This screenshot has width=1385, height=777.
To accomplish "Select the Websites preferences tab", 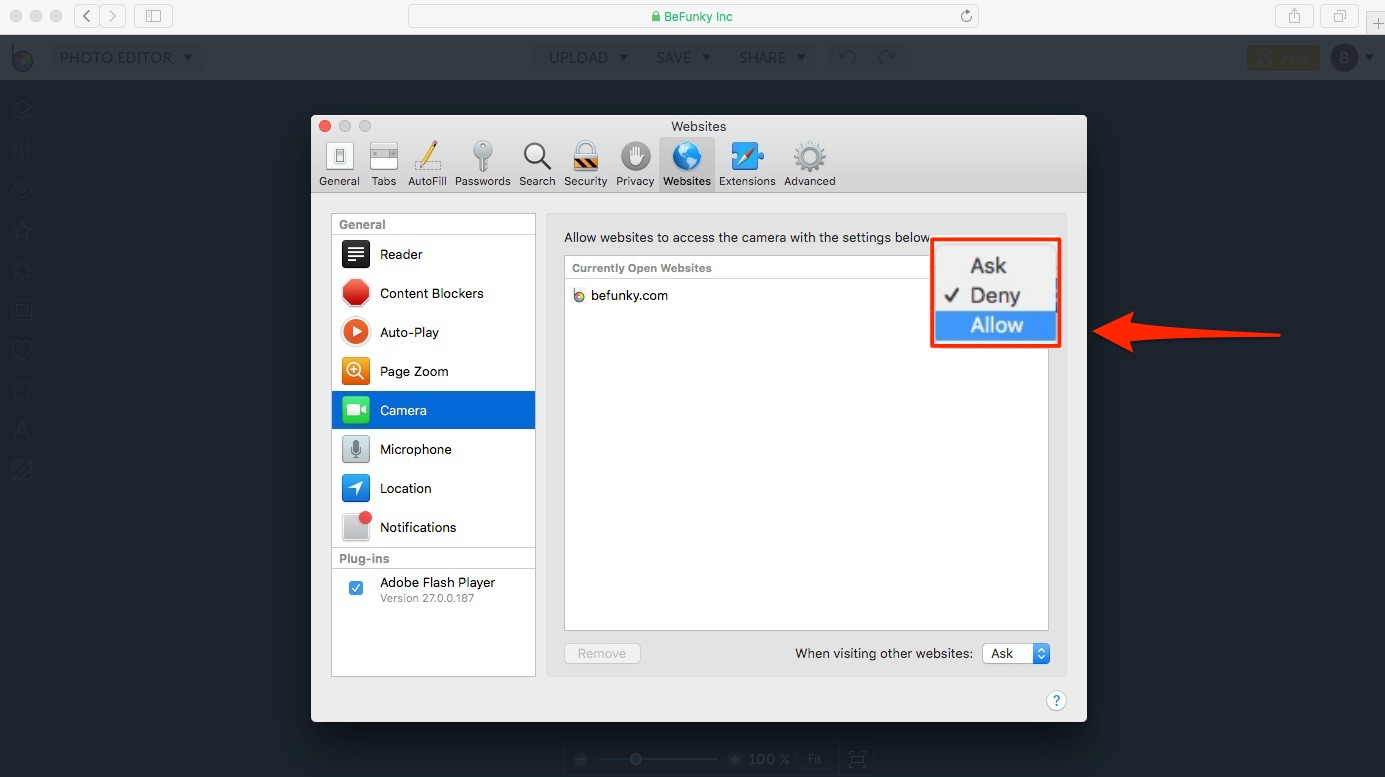I will [687, 164].
